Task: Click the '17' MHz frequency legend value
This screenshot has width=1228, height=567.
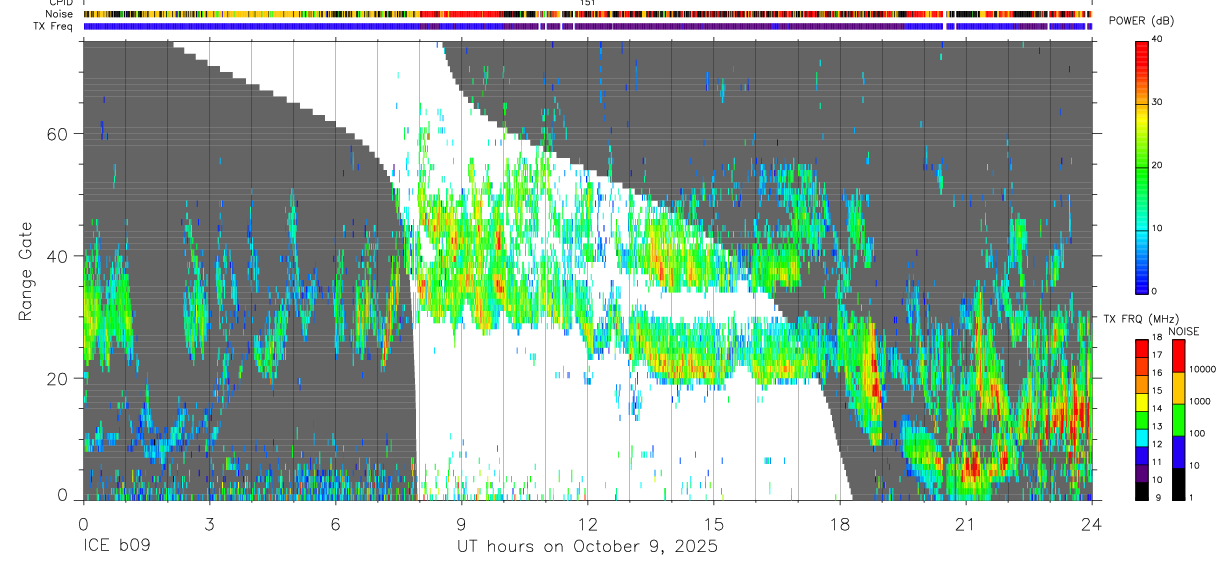Action: 1159,355
